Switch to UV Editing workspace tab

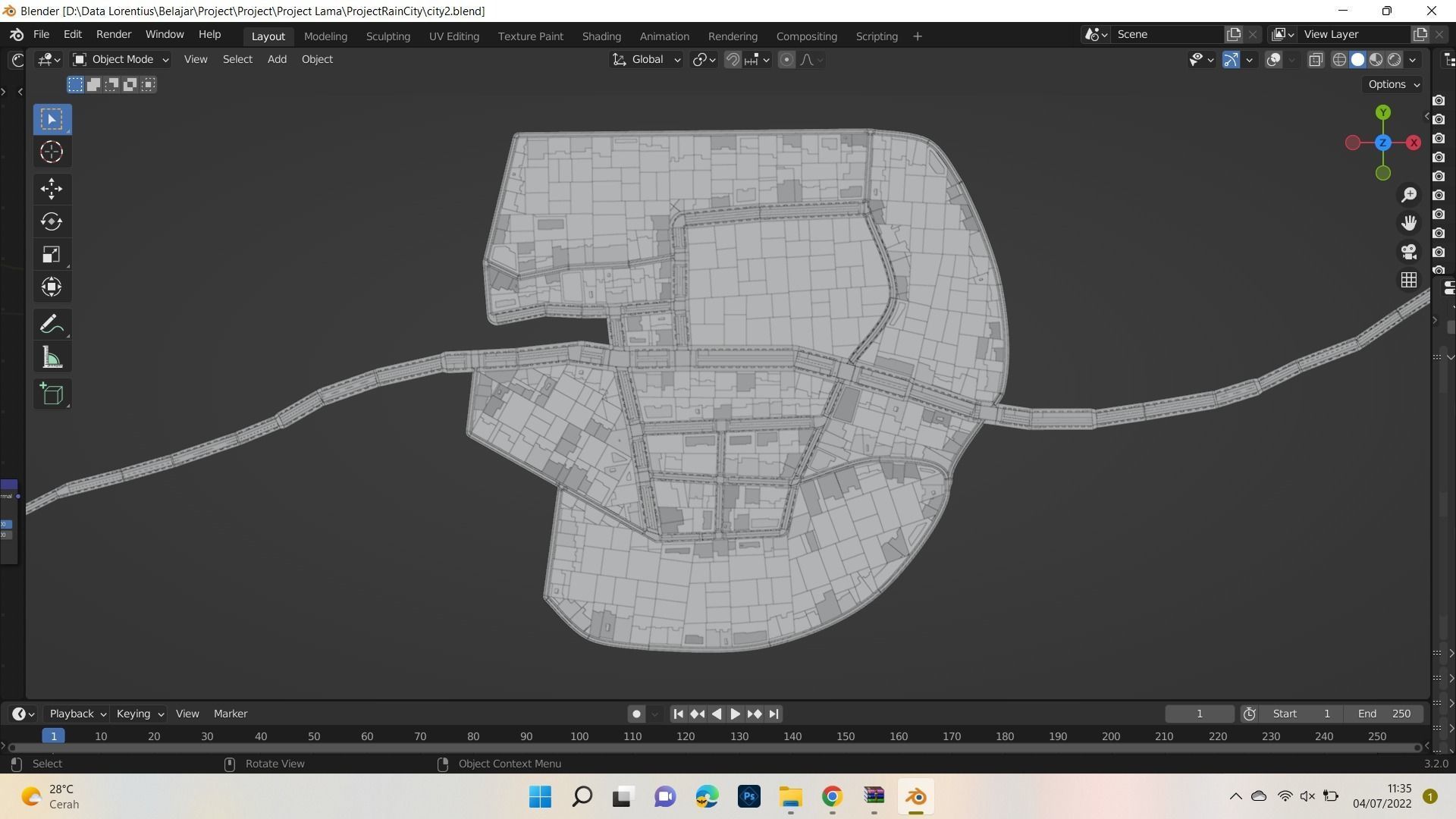pyautogui.click(x=453, y=36)
